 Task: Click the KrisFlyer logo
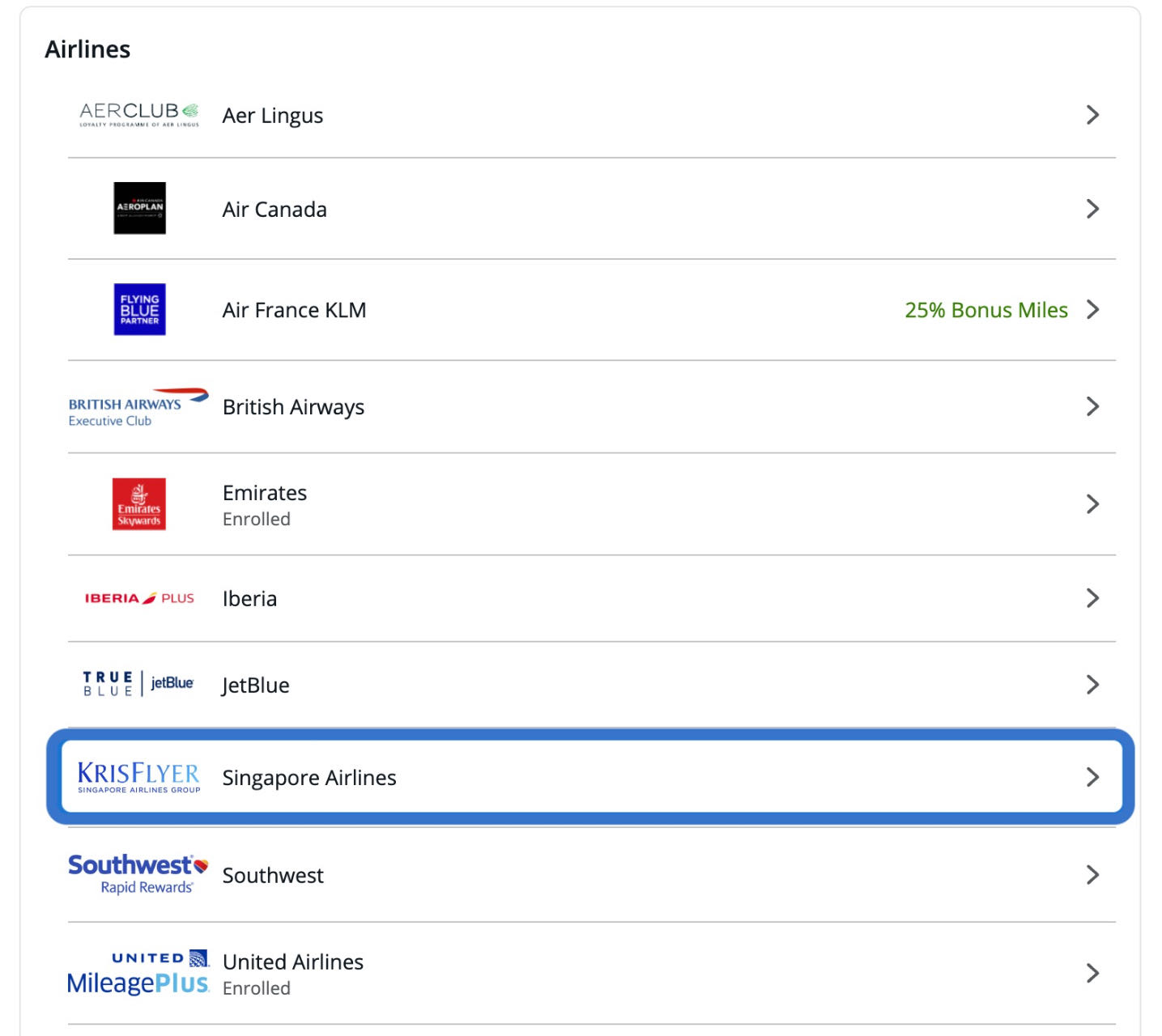pyautogui.click(x=138, y=777)
